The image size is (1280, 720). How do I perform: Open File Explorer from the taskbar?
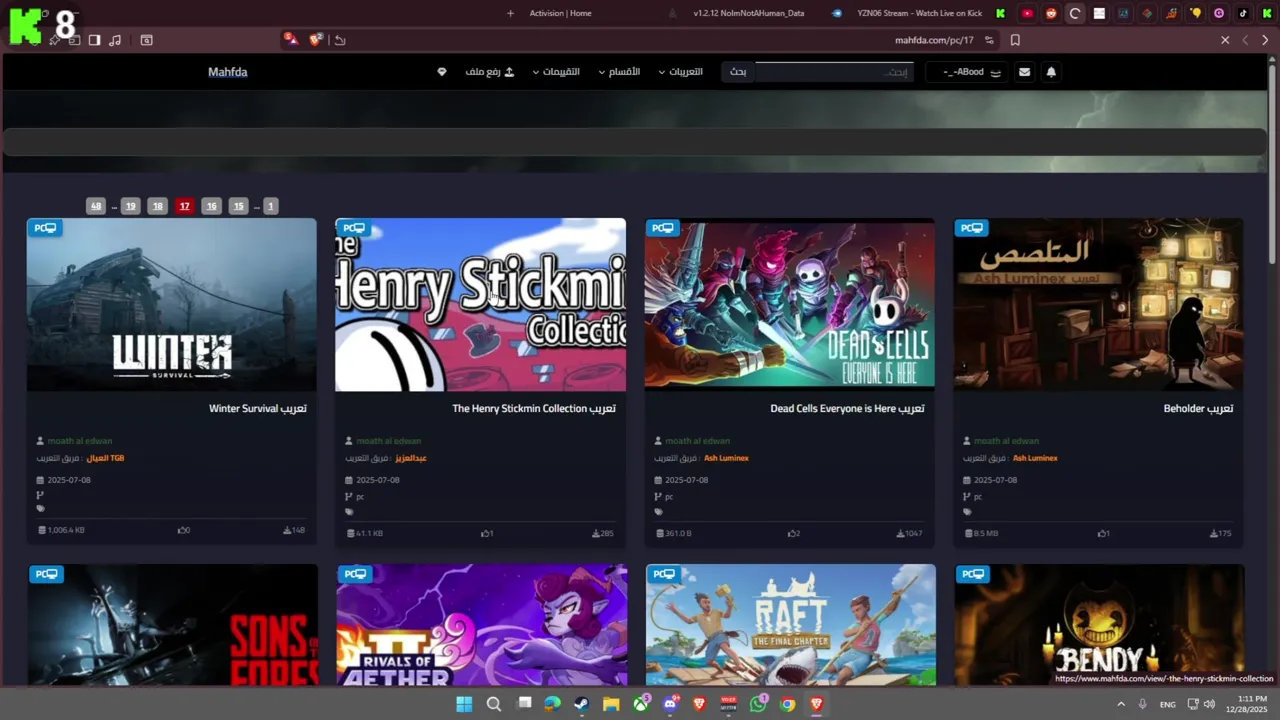click(611, 704)
